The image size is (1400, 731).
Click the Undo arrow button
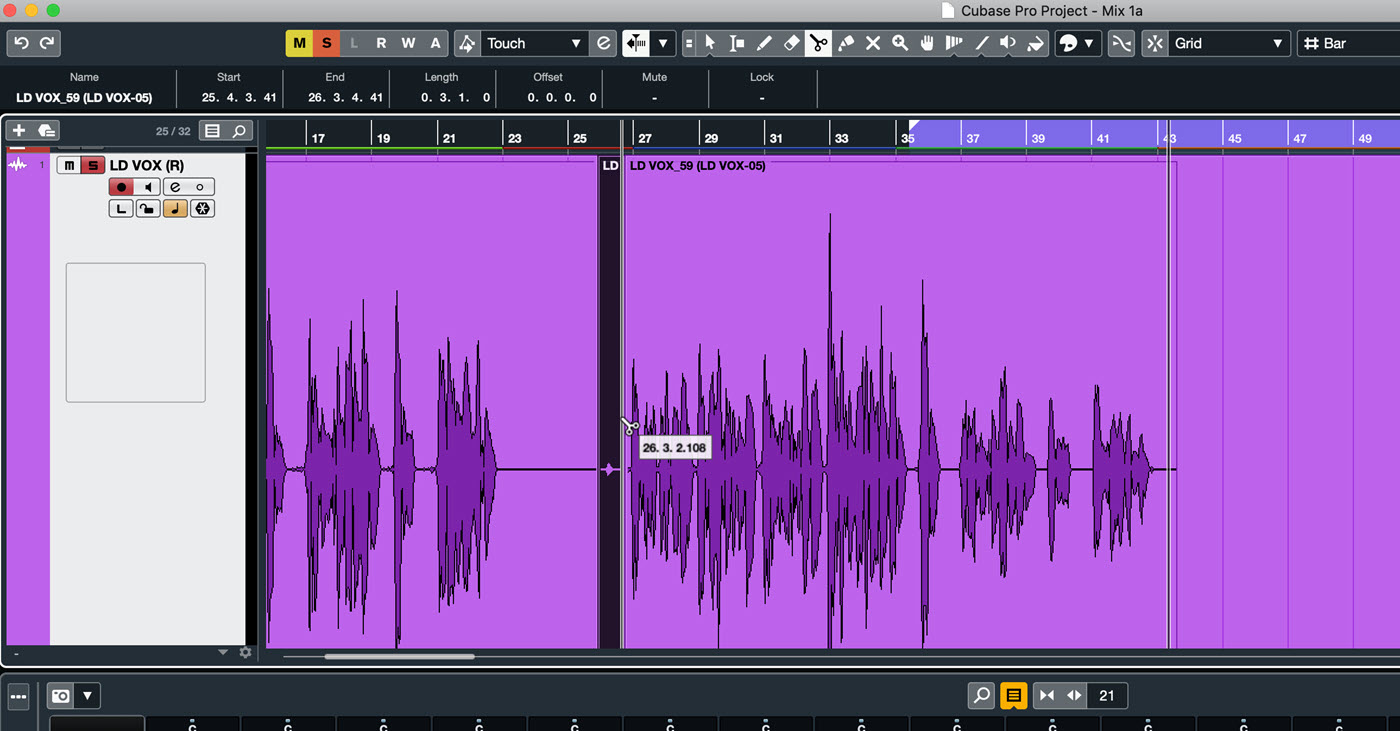21,43
